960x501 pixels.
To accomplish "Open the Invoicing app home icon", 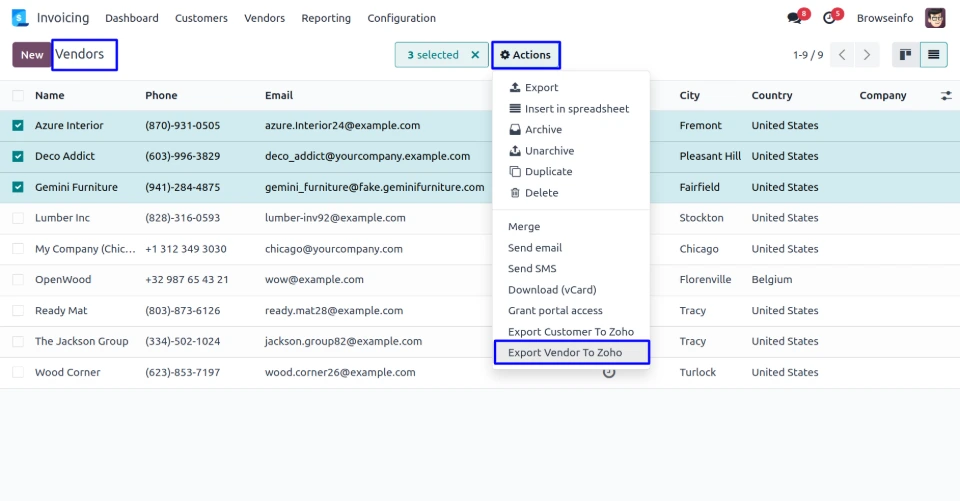I will click(20, 18).
